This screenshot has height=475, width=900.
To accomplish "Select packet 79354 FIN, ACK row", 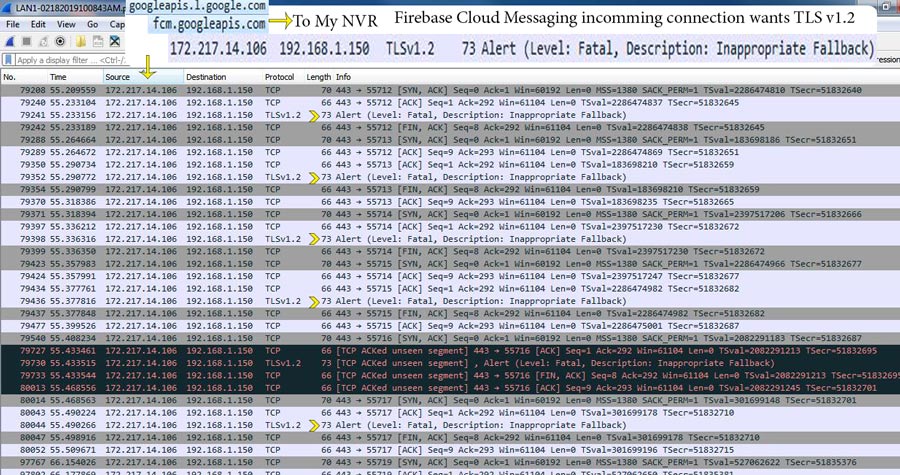I will (x=450, y=189).
